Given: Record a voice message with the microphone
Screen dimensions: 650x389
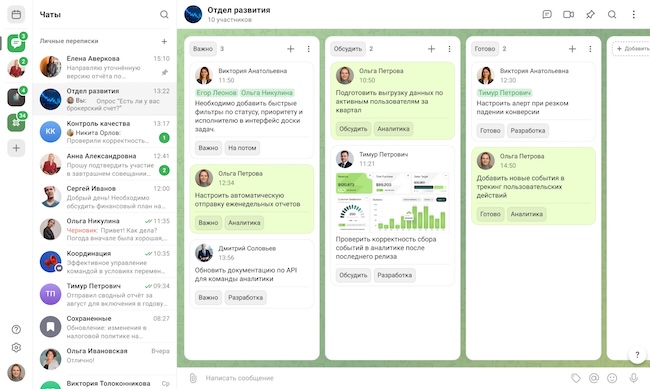Looking at the screenshot, I should 633,378.
